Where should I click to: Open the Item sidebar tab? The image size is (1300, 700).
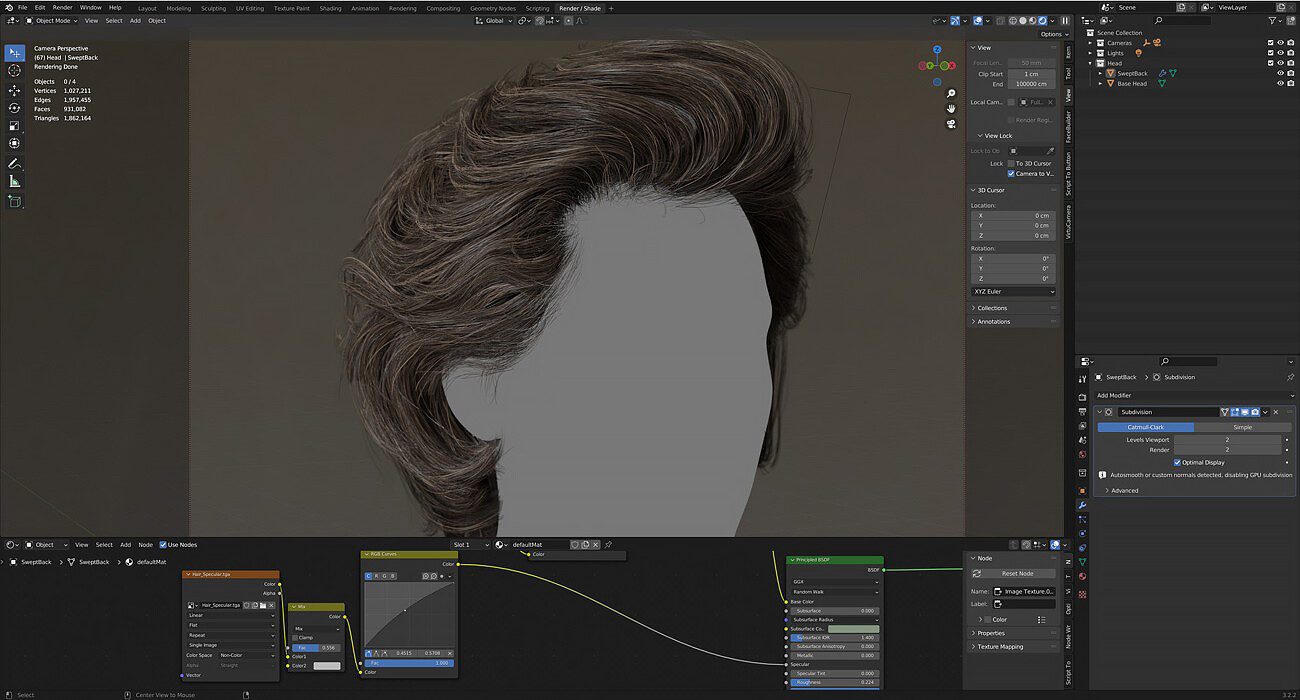coord(1068,52)
